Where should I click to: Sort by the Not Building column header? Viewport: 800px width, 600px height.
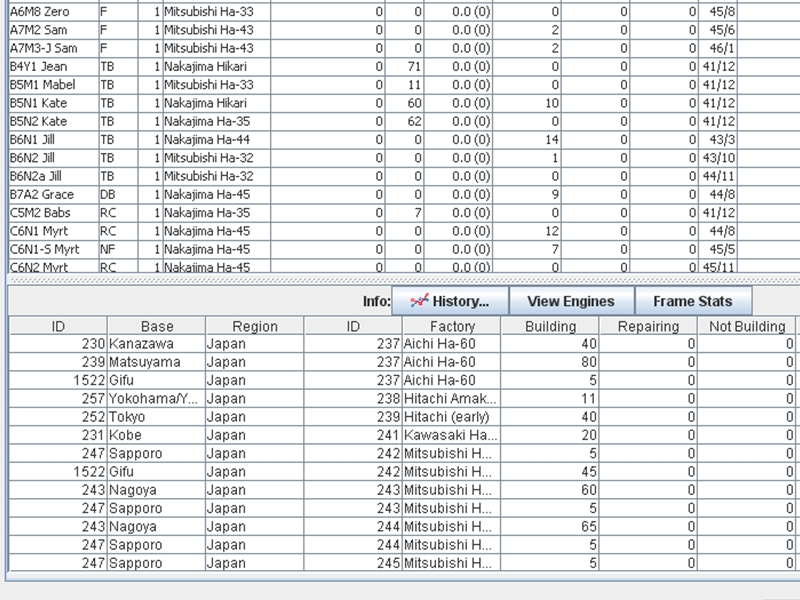(747, 326)
